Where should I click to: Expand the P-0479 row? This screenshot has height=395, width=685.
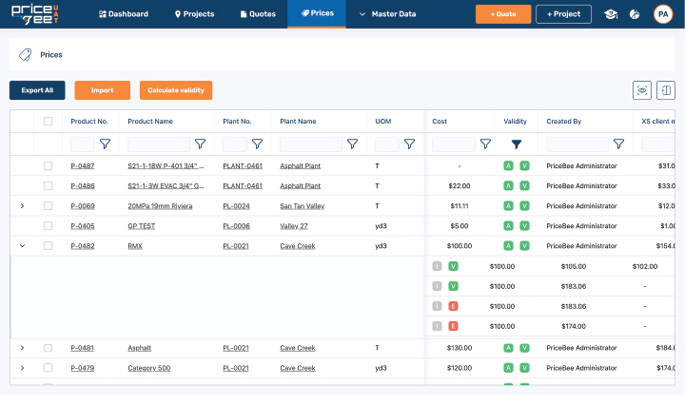coord(22,368)
